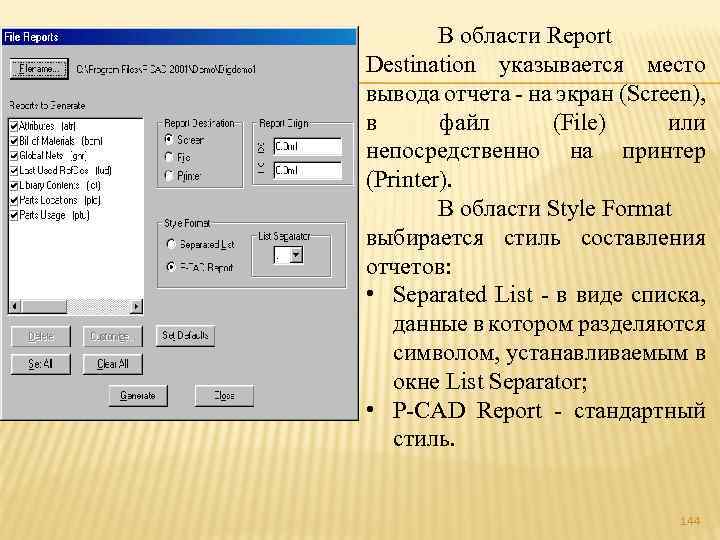Choose P-CAD Report style option
This screenshot has width=720, height=540.
[171, 267]
